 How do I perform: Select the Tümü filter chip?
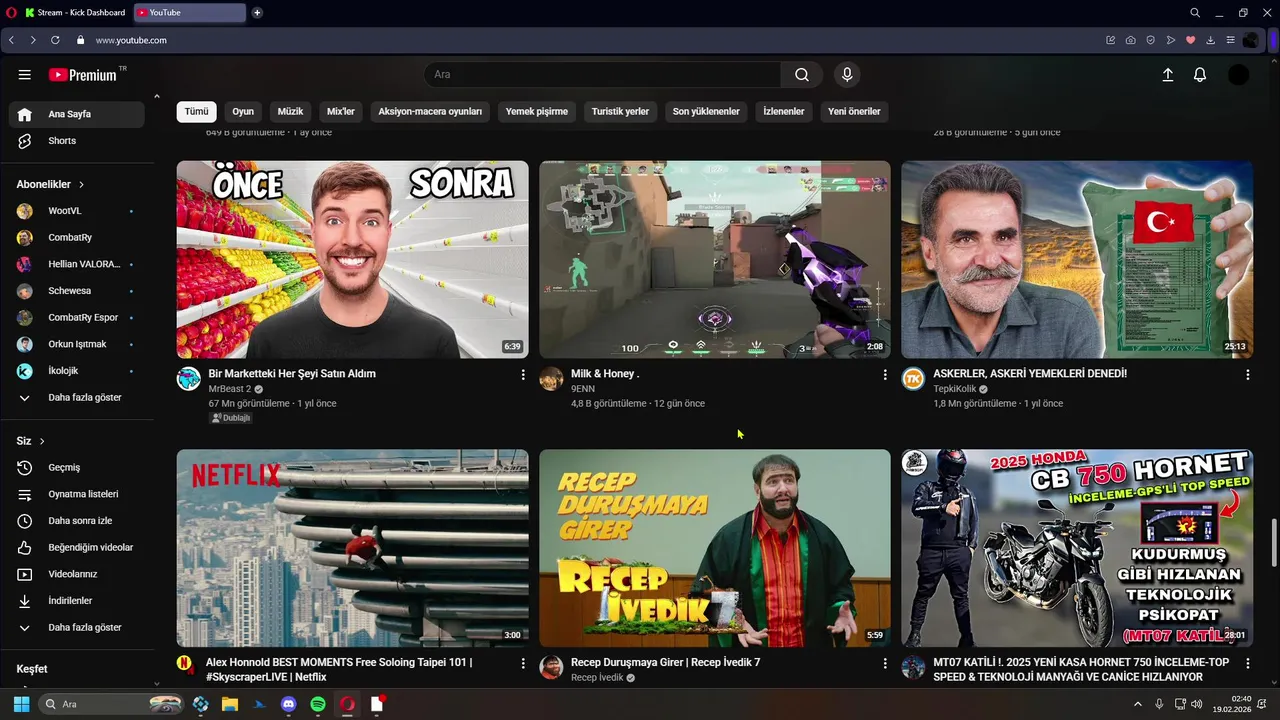[196, 111]
